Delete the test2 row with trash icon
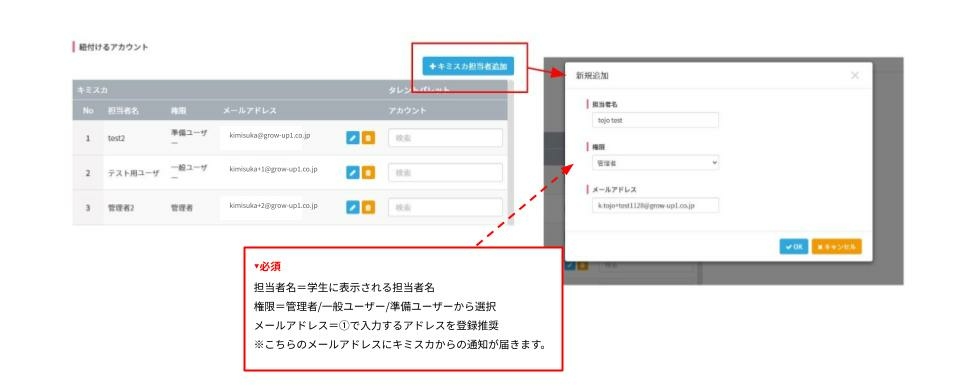 368,138
